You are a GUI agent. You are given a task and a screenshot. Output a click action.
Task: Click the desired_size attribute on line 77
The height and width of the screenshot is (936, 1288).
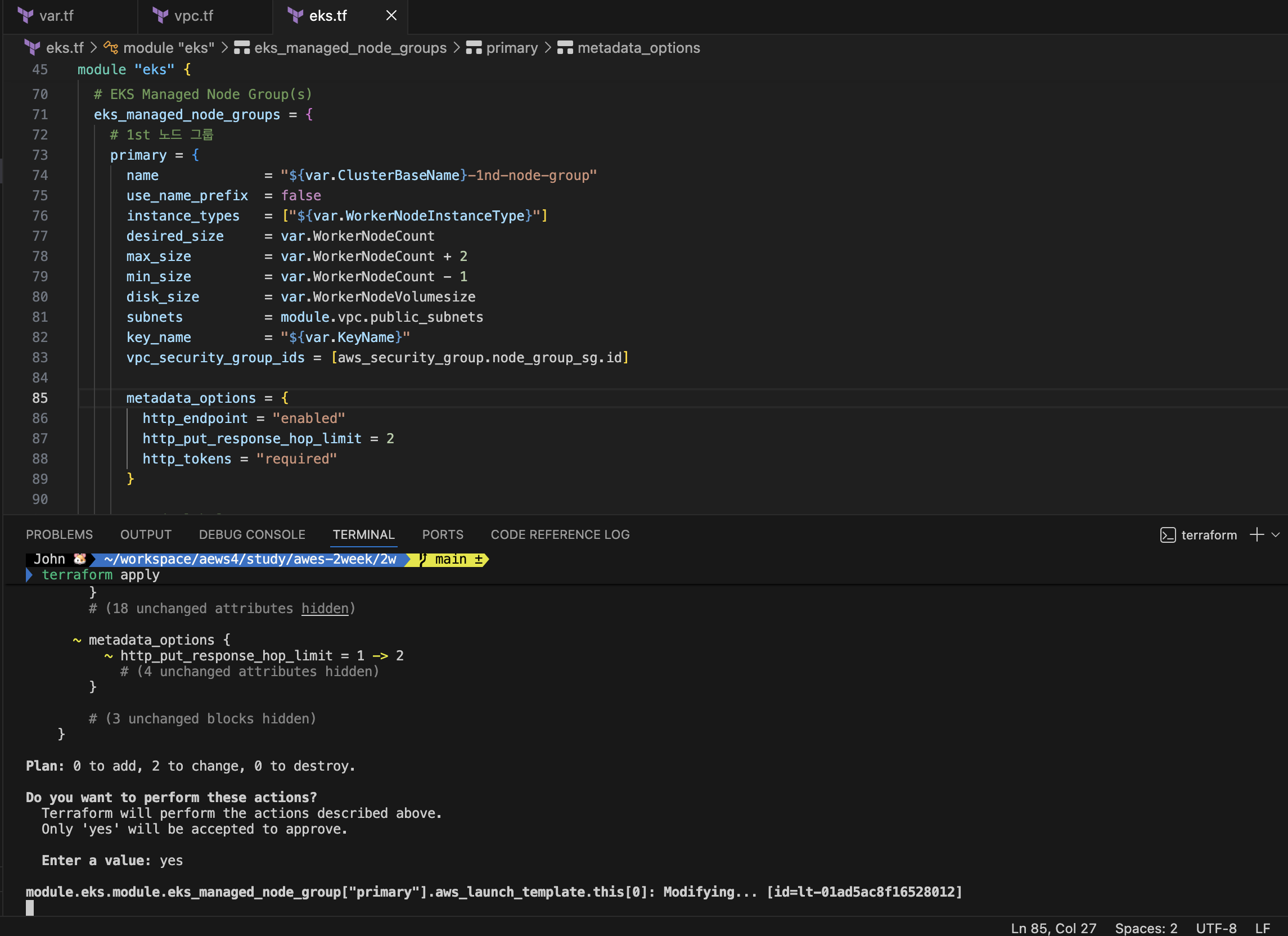click(x=174, y=236)
